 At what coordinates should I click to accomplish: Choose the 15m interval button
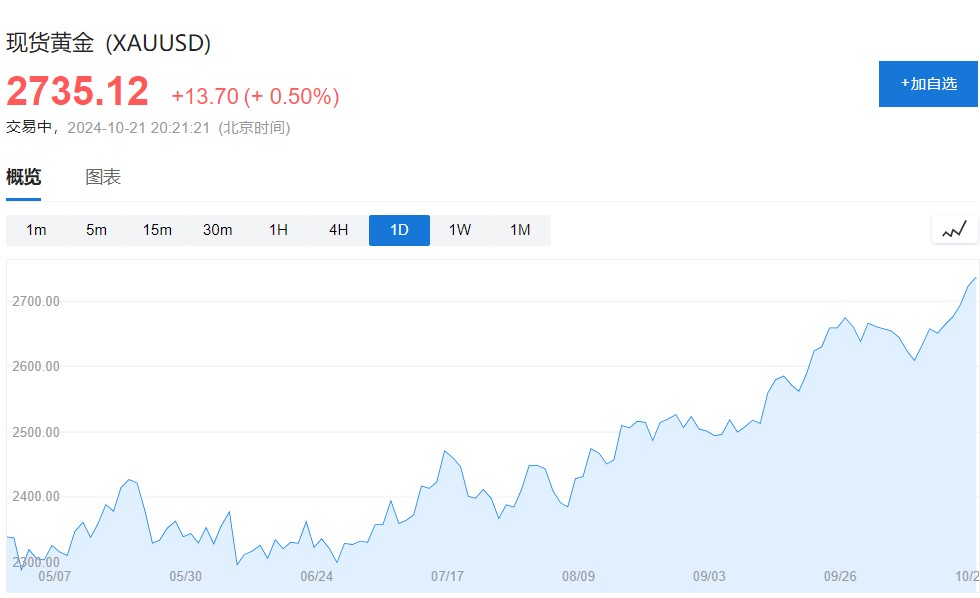[x=157, y=230]
